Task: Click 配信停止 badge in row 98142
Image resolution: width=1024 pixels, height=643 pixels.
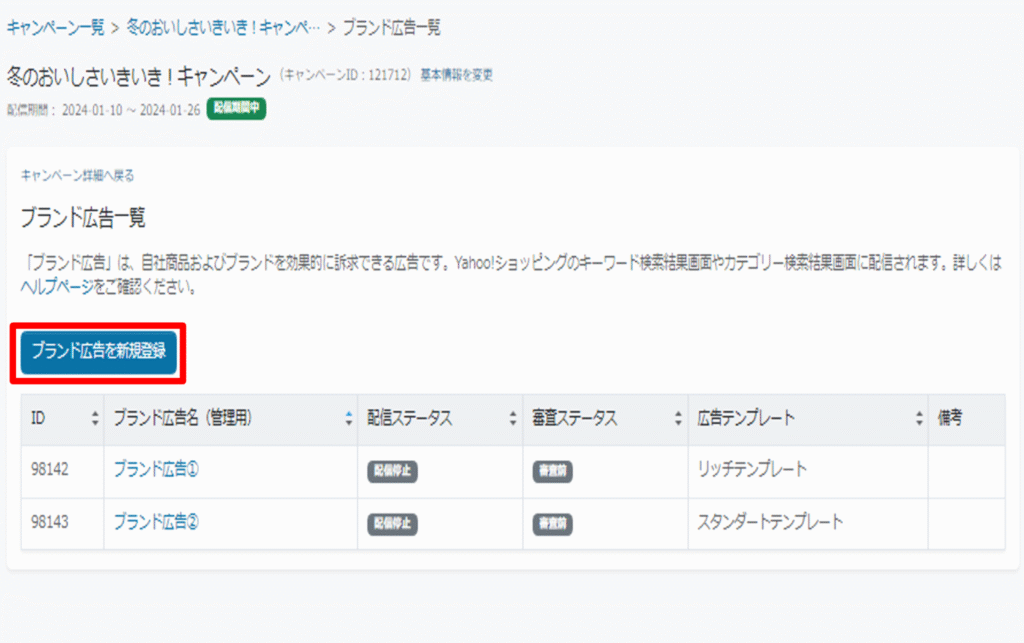Action: (392, 471)
